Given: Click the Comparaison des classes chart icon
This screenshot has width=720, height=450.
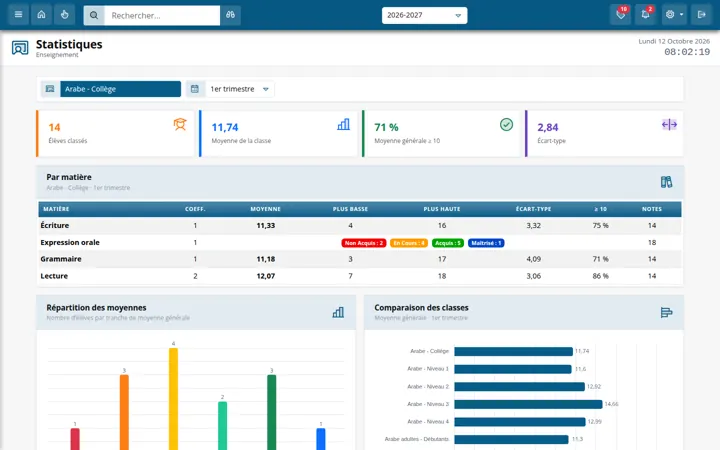Looking at the screenshot, I should 666,312.
